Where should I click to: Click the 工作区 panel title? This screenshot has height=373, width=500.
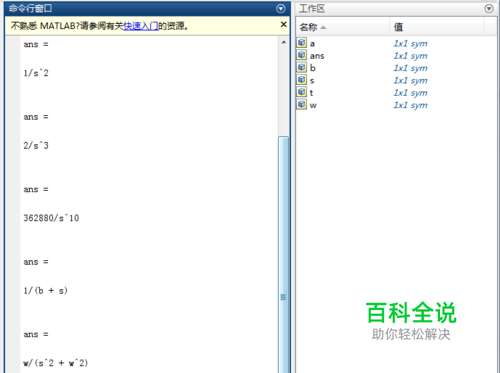(312, 8)
